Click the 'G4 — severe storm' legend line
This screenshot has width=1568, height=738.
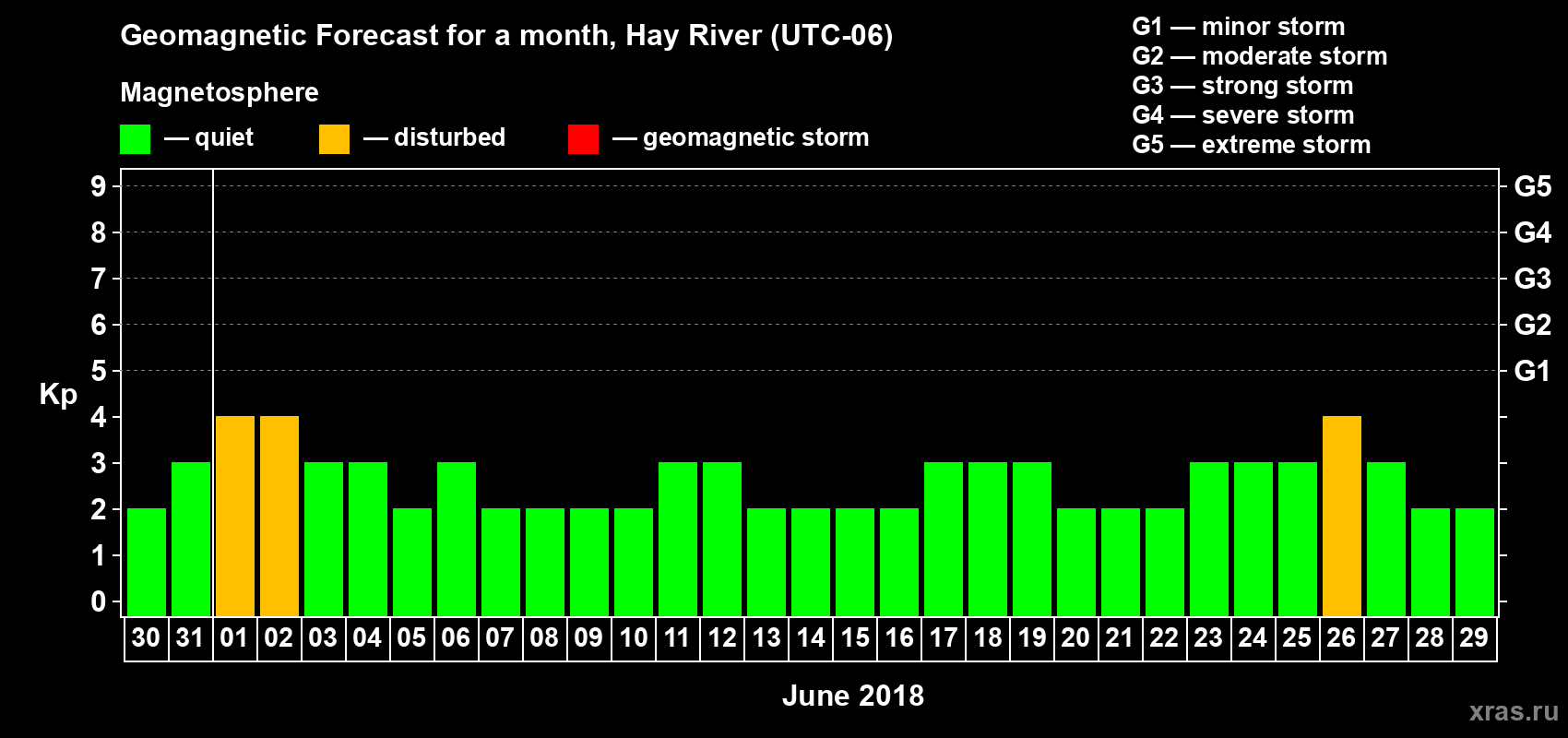point(1243,115)
